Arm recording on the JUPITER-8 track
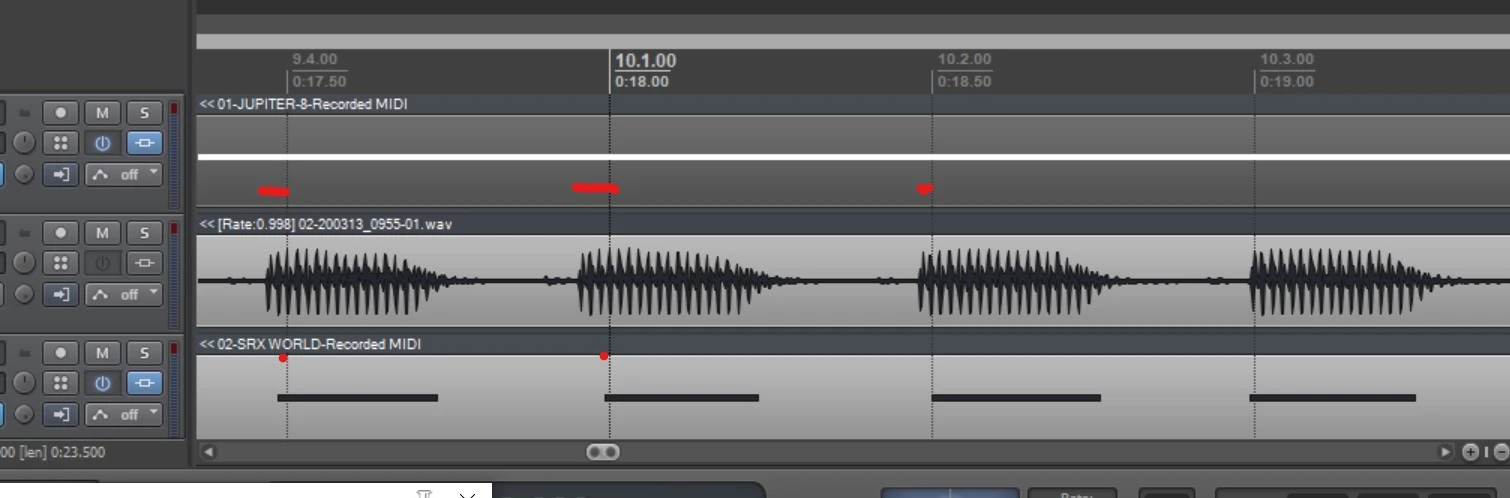The width and height of the screenshot is (1510, 498). coord(60,113)
